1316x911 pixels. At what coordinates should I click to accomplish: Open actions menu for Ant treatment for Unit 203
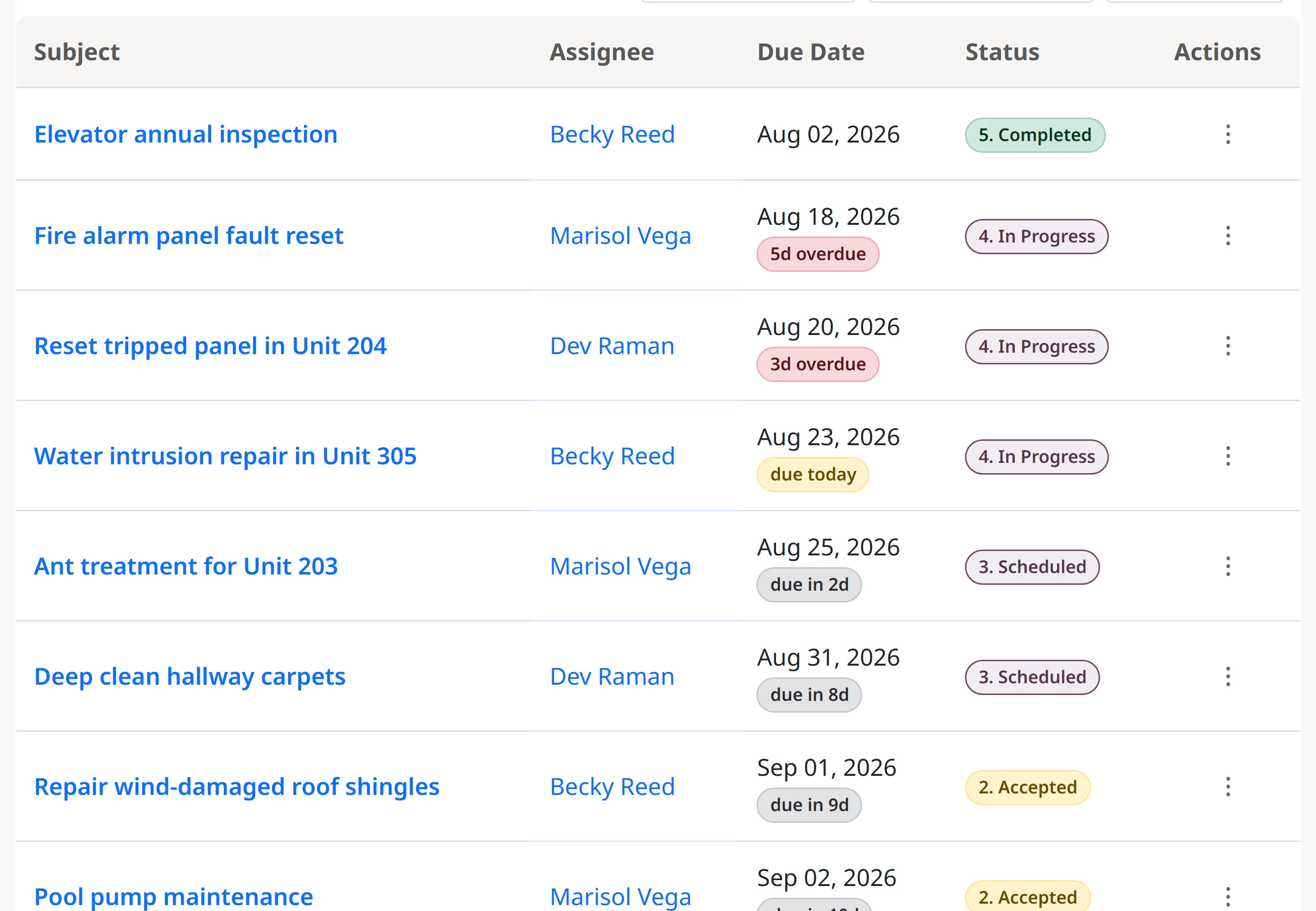(1227, 566)
